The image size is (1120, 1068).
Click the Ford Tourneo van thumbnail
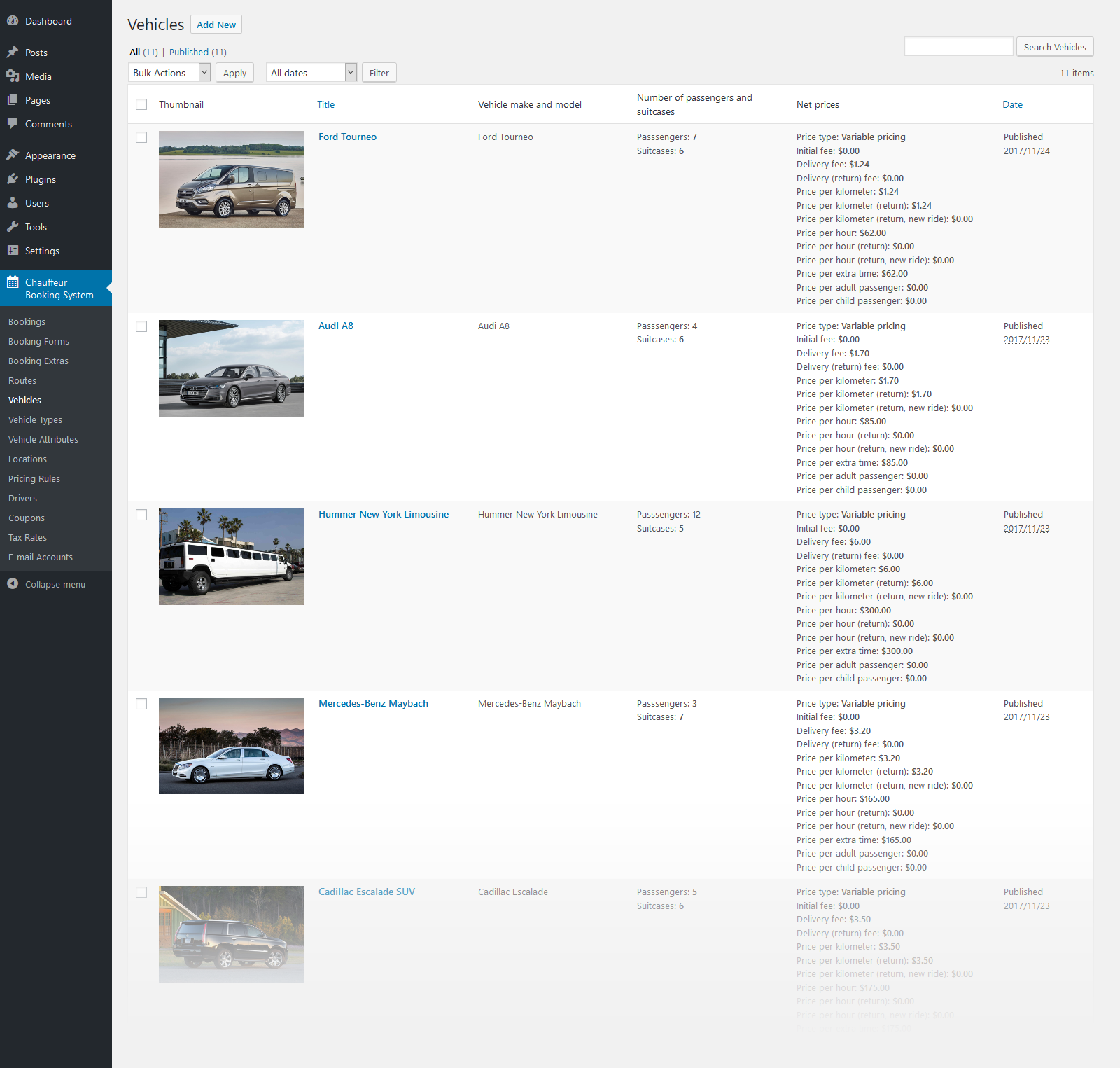coord(232,179)
